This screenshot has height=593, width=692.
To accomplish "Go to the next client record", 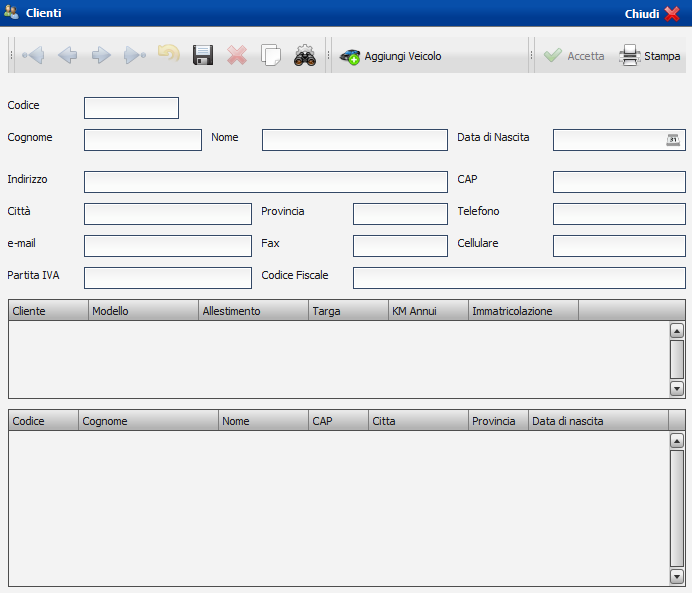I will tap(101, 56).
